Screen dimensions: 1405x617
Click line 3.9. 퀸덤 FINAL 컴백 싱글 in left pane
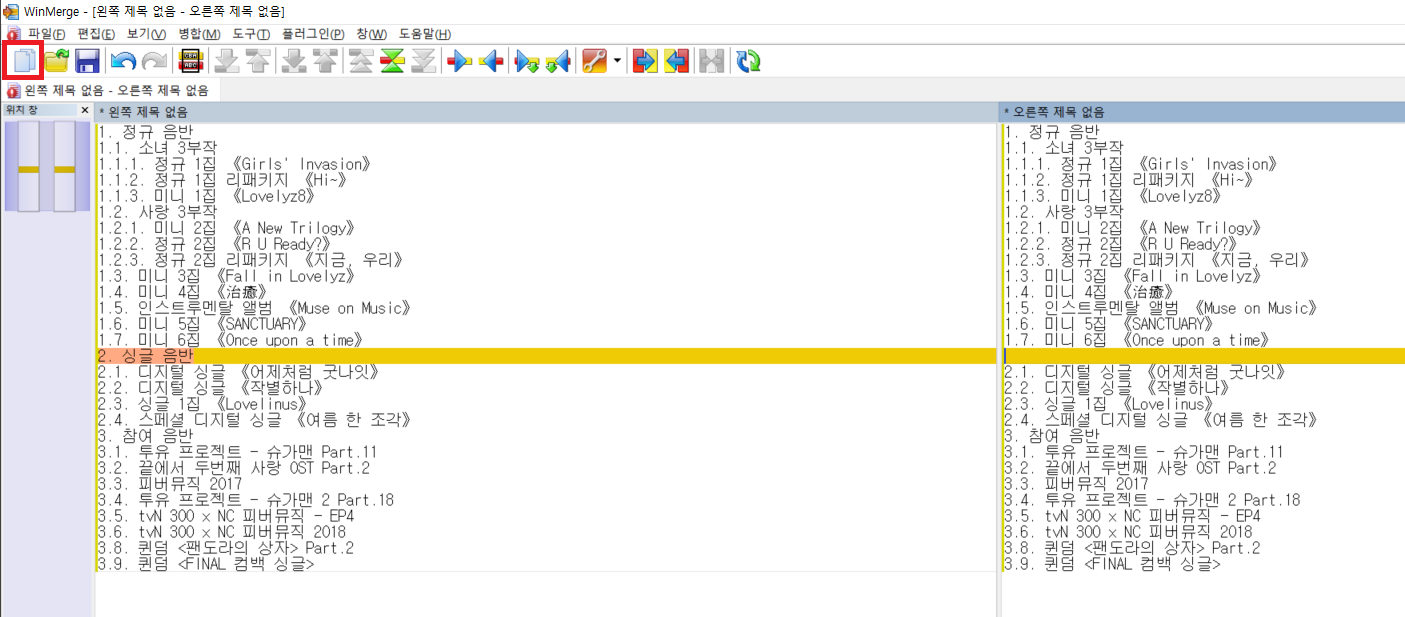(207, 564)
